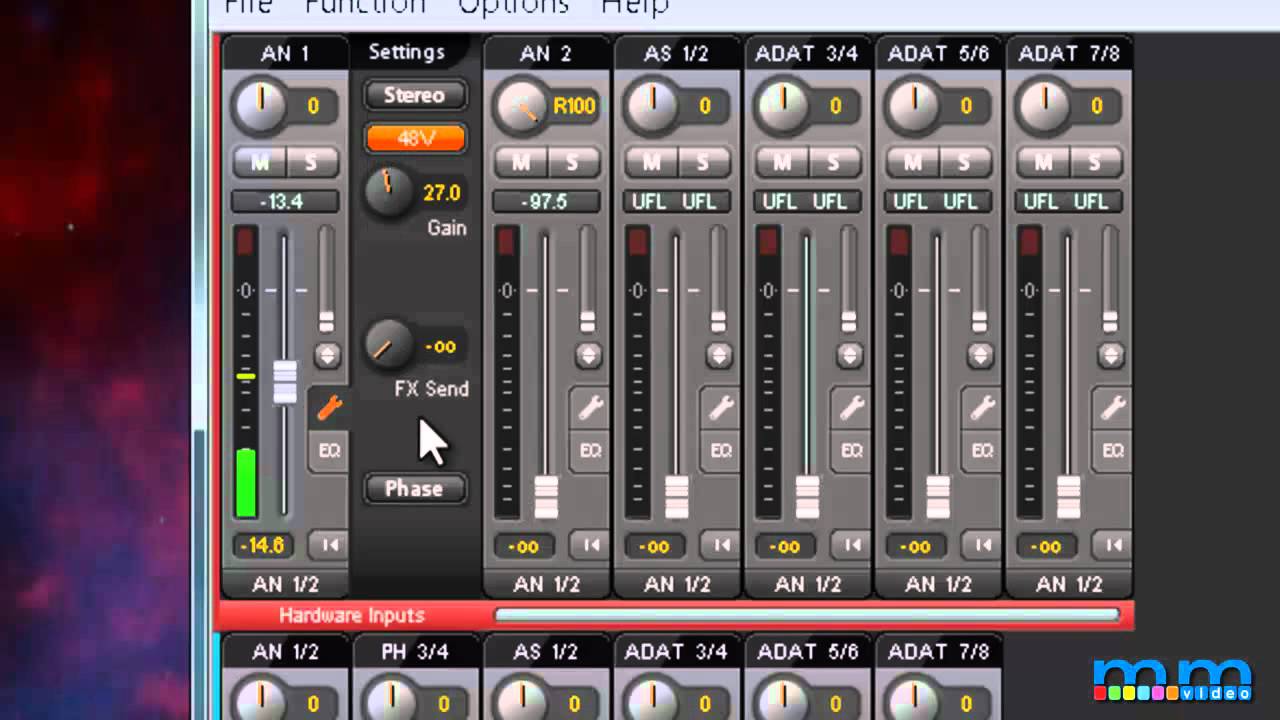The image size is (1280, 720).
Task: Open EQ panel on ADAT 3/4 input
Action: click(852, 451)
